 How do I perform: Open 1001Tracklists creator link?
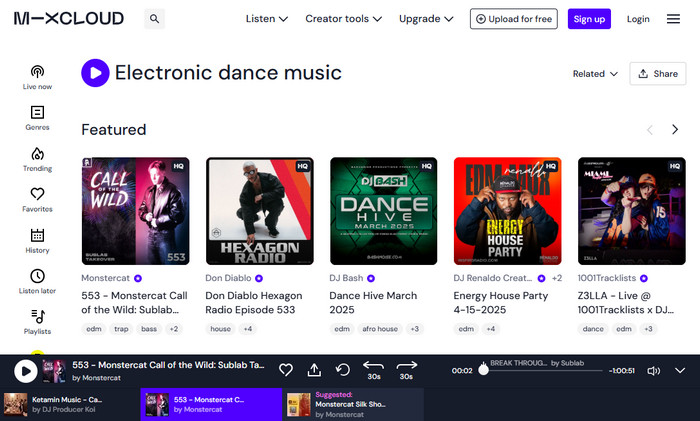[607, 278]
